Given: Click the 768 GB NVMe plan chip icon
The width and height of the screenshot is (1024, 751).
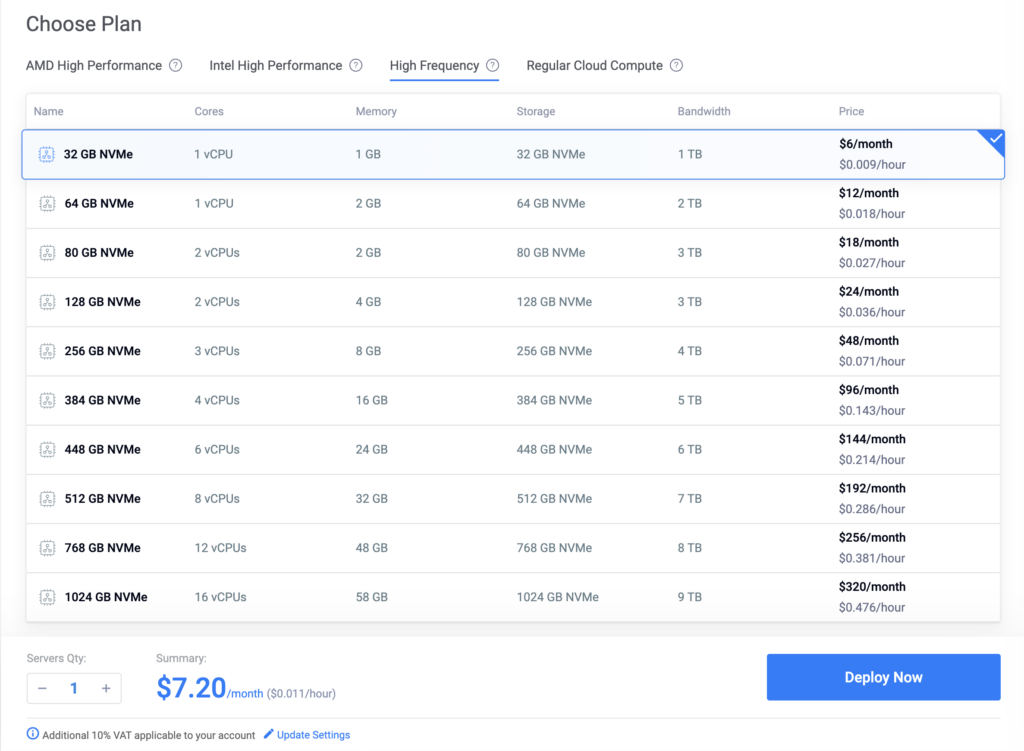Looking at the screenshot, I should [x=47, y=548].
